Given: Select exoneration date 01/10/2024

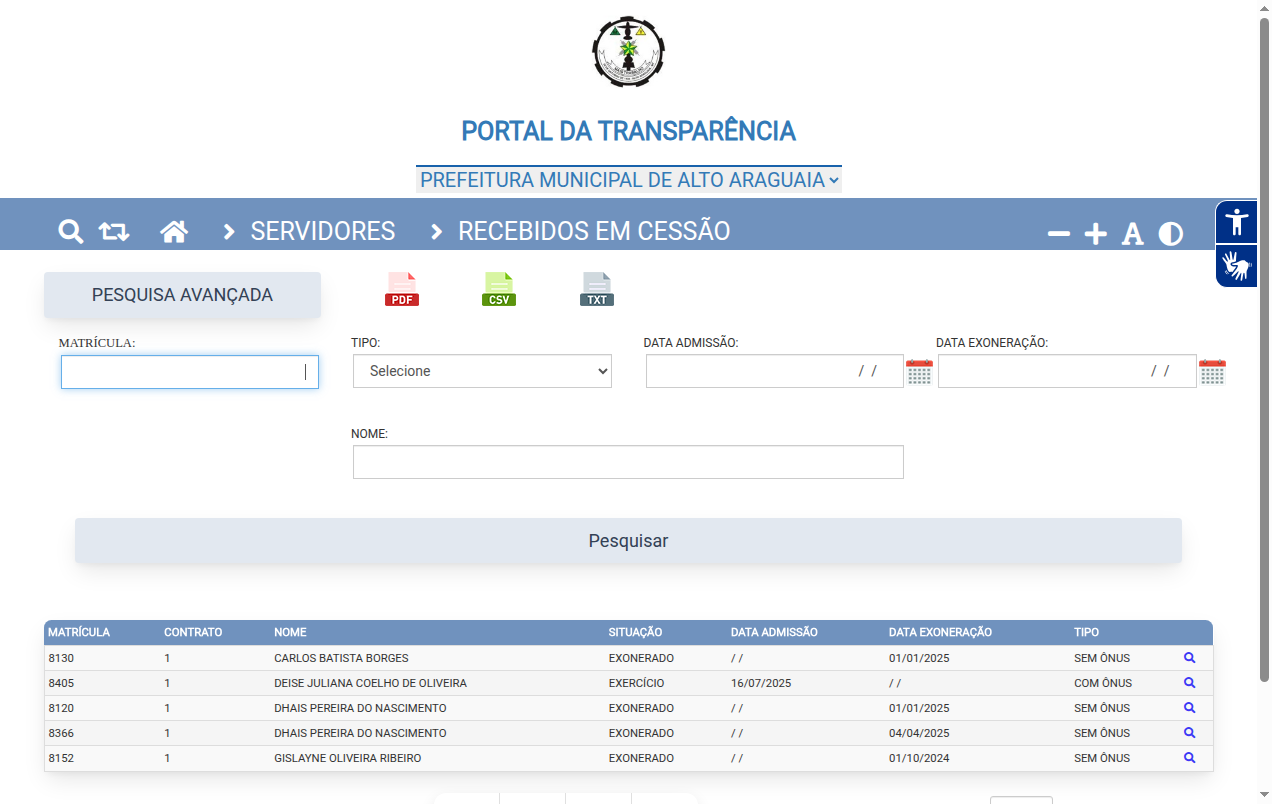Looking at the screenshot, I should (919, 758).
